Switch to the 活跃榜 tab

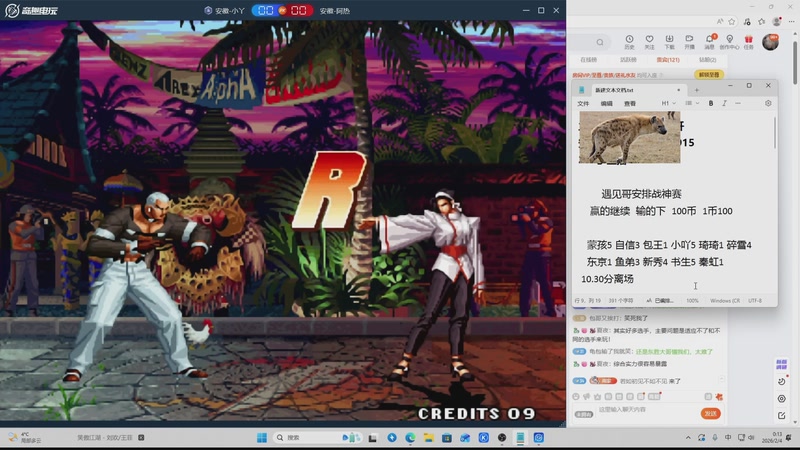[628, 60]
